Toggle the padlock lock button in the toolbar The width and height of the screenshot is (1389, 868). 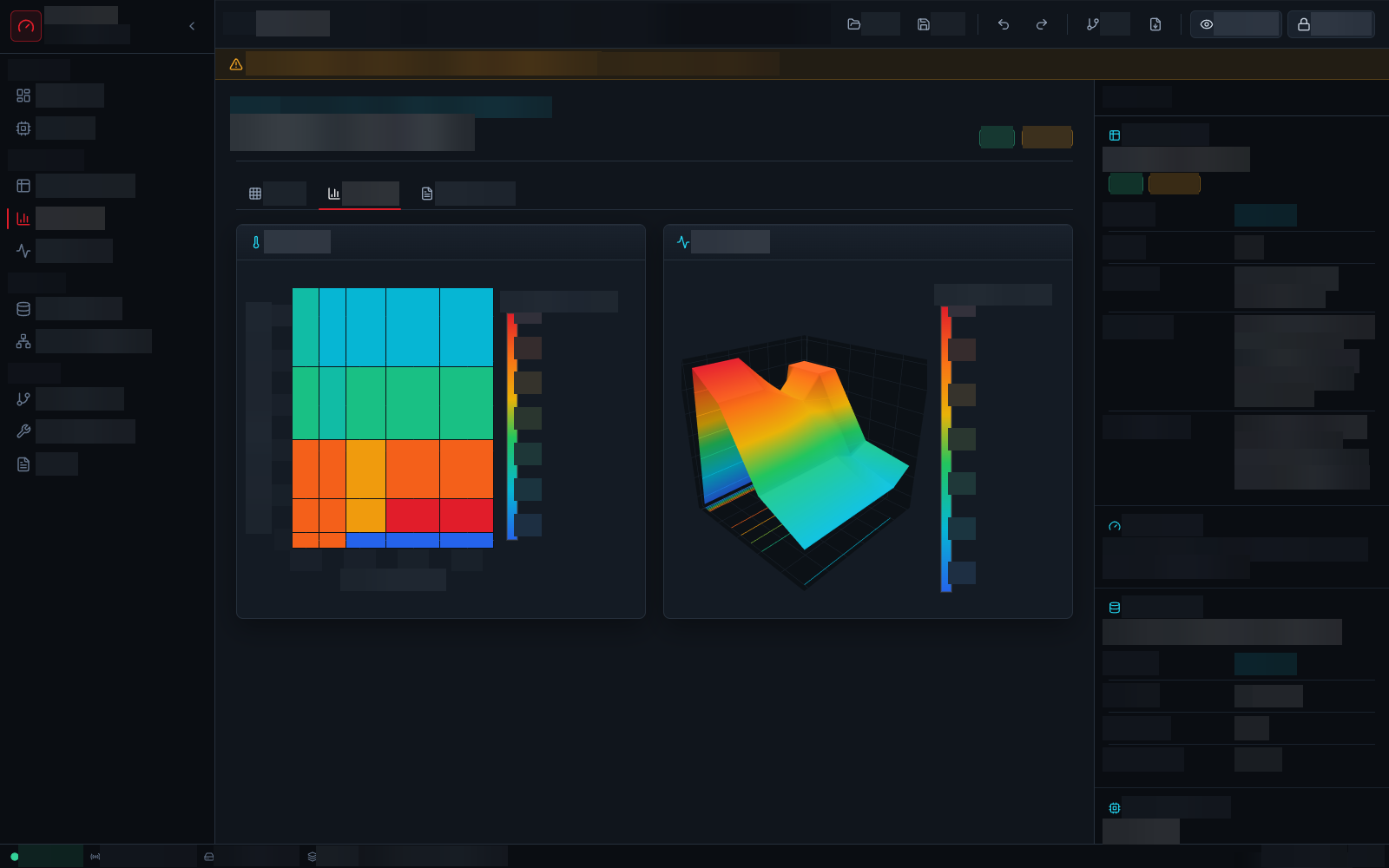click(x=1331, y=24)
